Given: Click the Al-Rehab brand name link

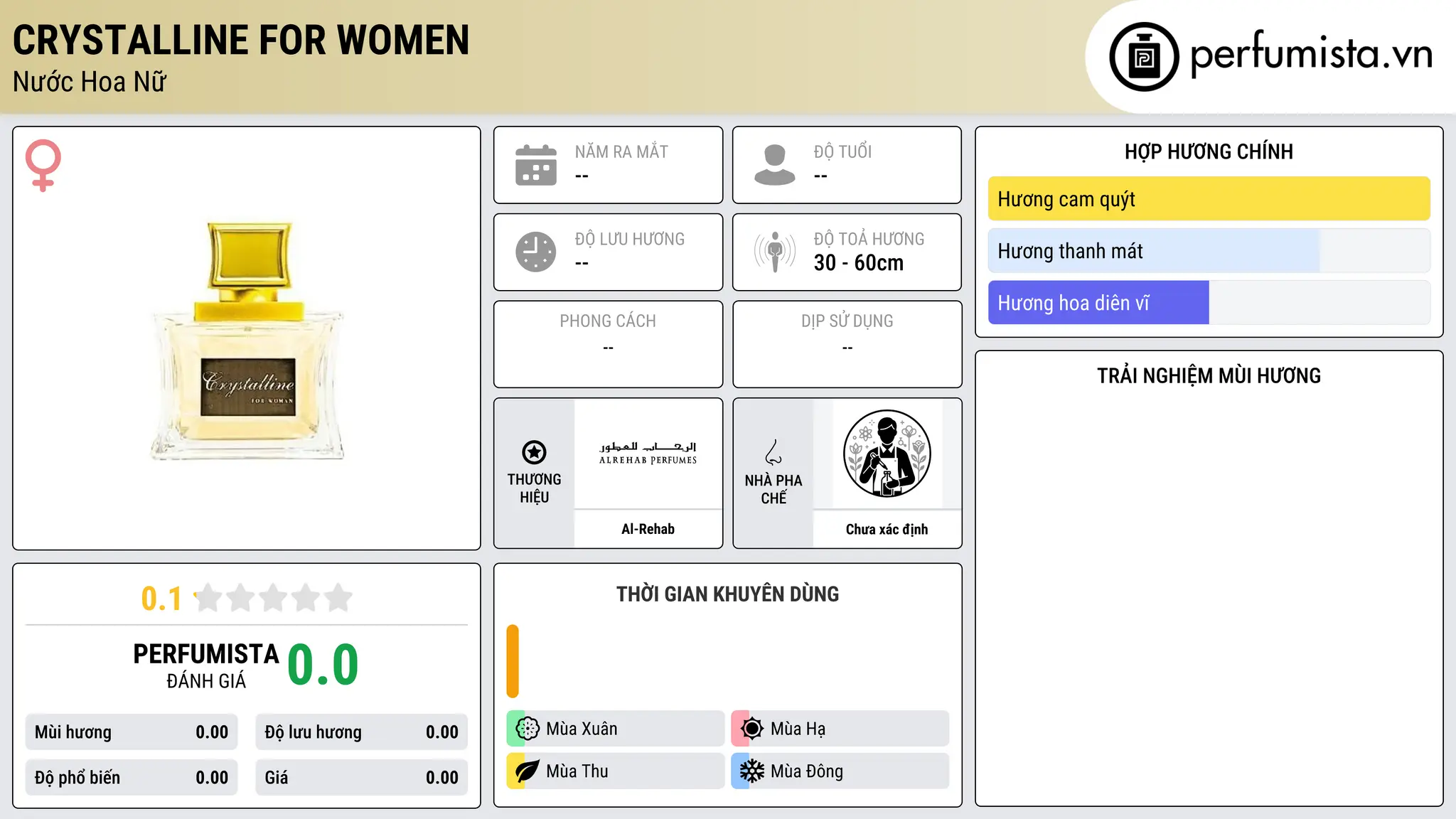Looking at the screenshot, I should (x=648, y=529).
